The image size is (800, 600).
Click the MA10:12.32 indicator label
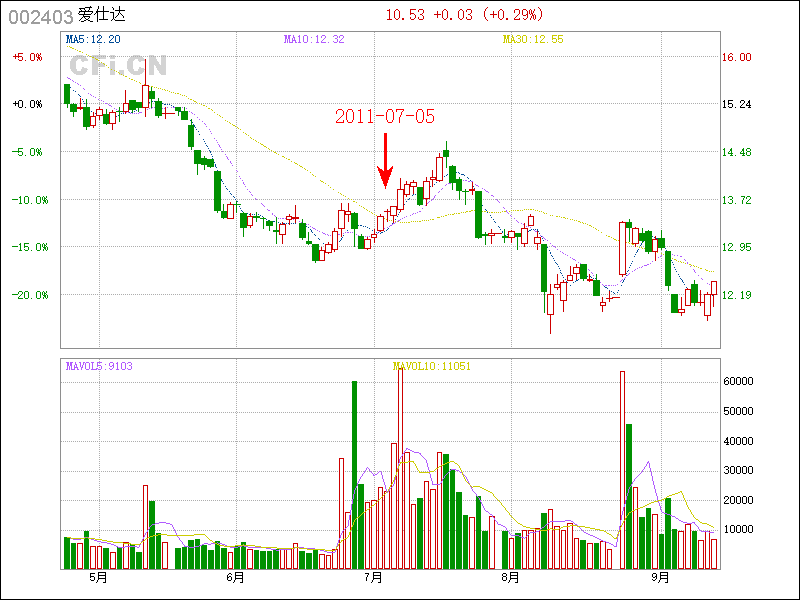tap(314, 39)
